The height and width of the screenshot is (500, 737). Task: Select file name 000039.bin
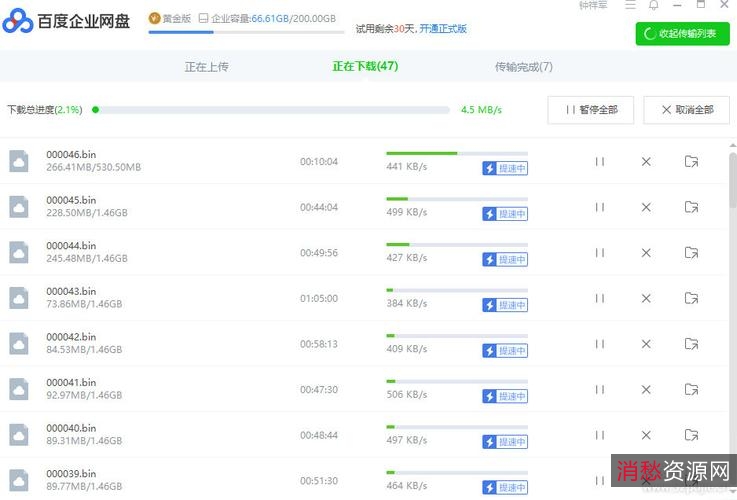point(71,474)
